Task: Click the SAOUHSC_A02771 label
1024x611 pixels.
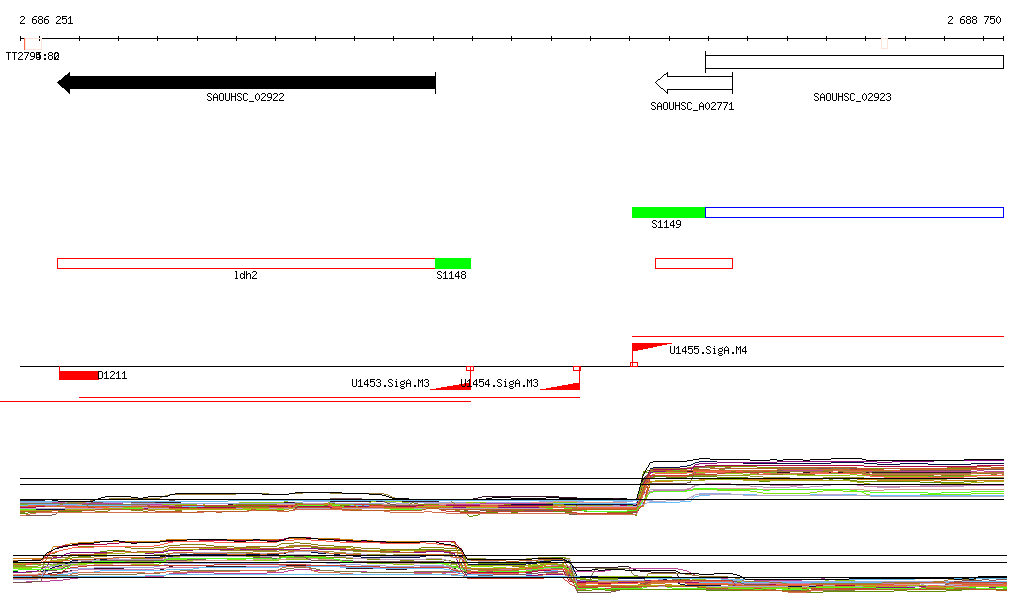Action: click(x=692, y=106)
